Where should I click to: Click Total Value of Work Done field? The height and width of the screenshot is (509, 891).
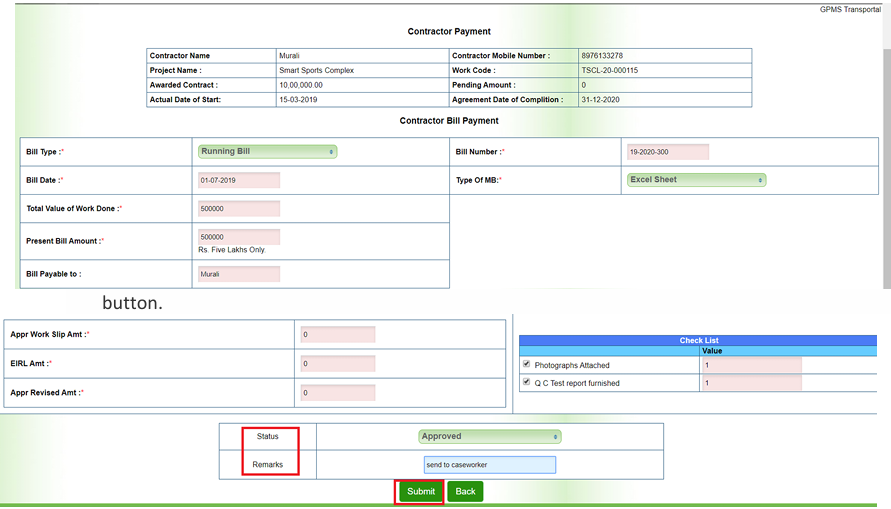click(239, 209)
